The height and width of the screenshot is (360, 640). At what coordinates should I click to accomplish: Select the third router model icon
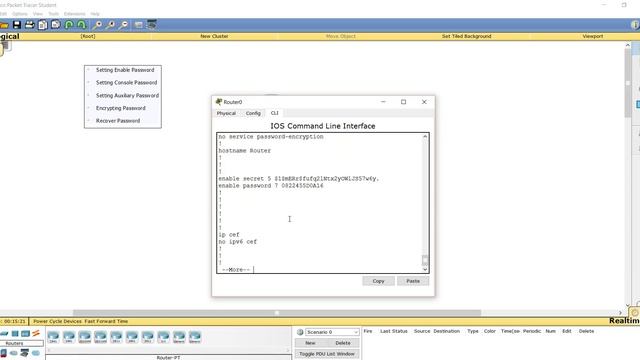[x=84, y=337]
